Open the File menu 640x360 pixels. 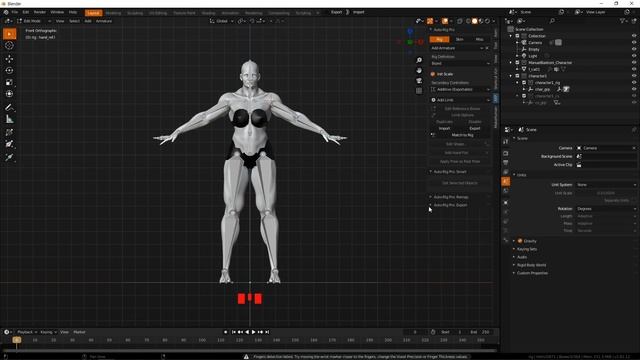click(x=15, y=12)
